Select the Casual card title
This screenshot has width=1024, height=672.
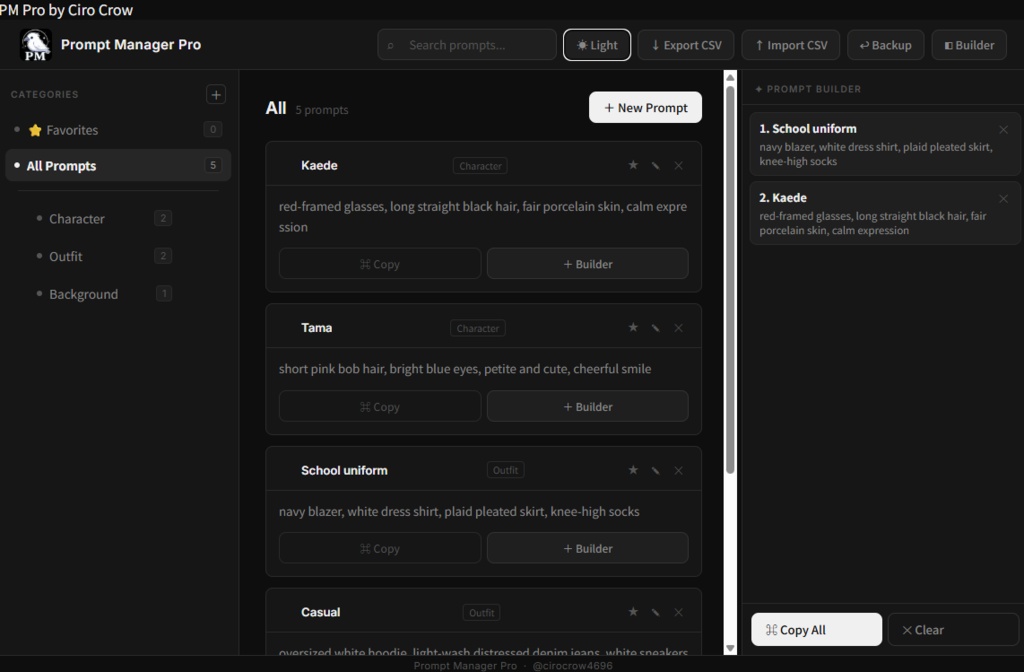tap(321, 612)
